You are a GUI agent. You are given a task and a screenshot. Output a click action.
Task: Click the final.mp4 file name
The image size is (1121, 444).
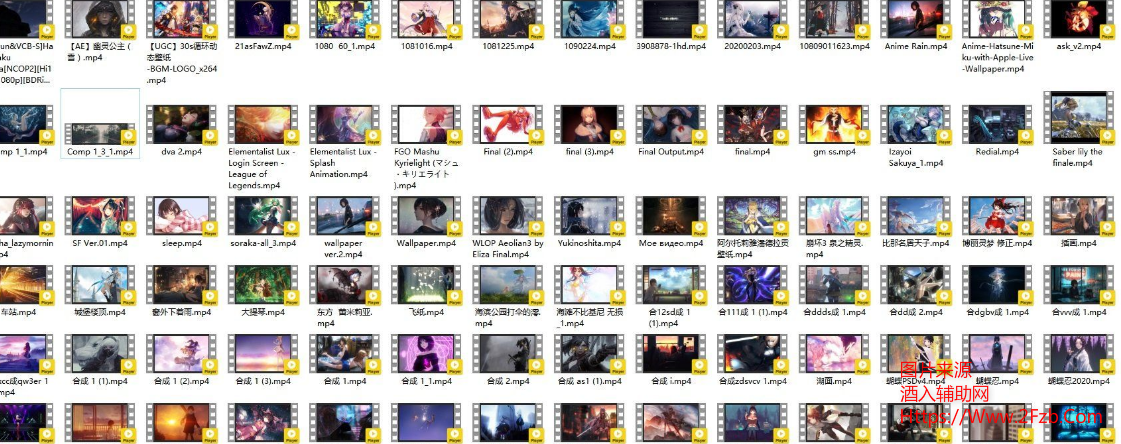point(753,152)
